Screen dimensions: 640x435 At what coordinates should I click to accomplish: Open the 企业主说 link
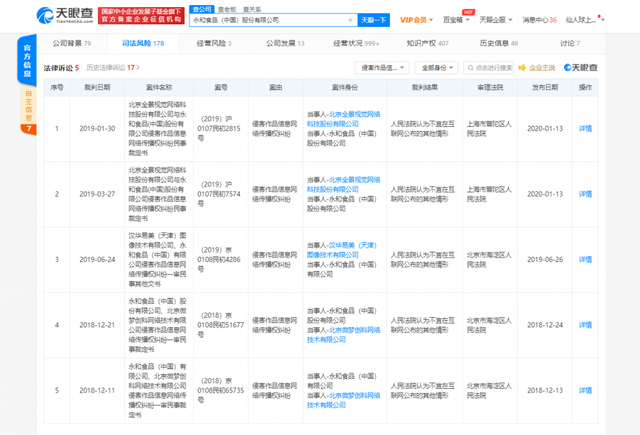[542, 68]
